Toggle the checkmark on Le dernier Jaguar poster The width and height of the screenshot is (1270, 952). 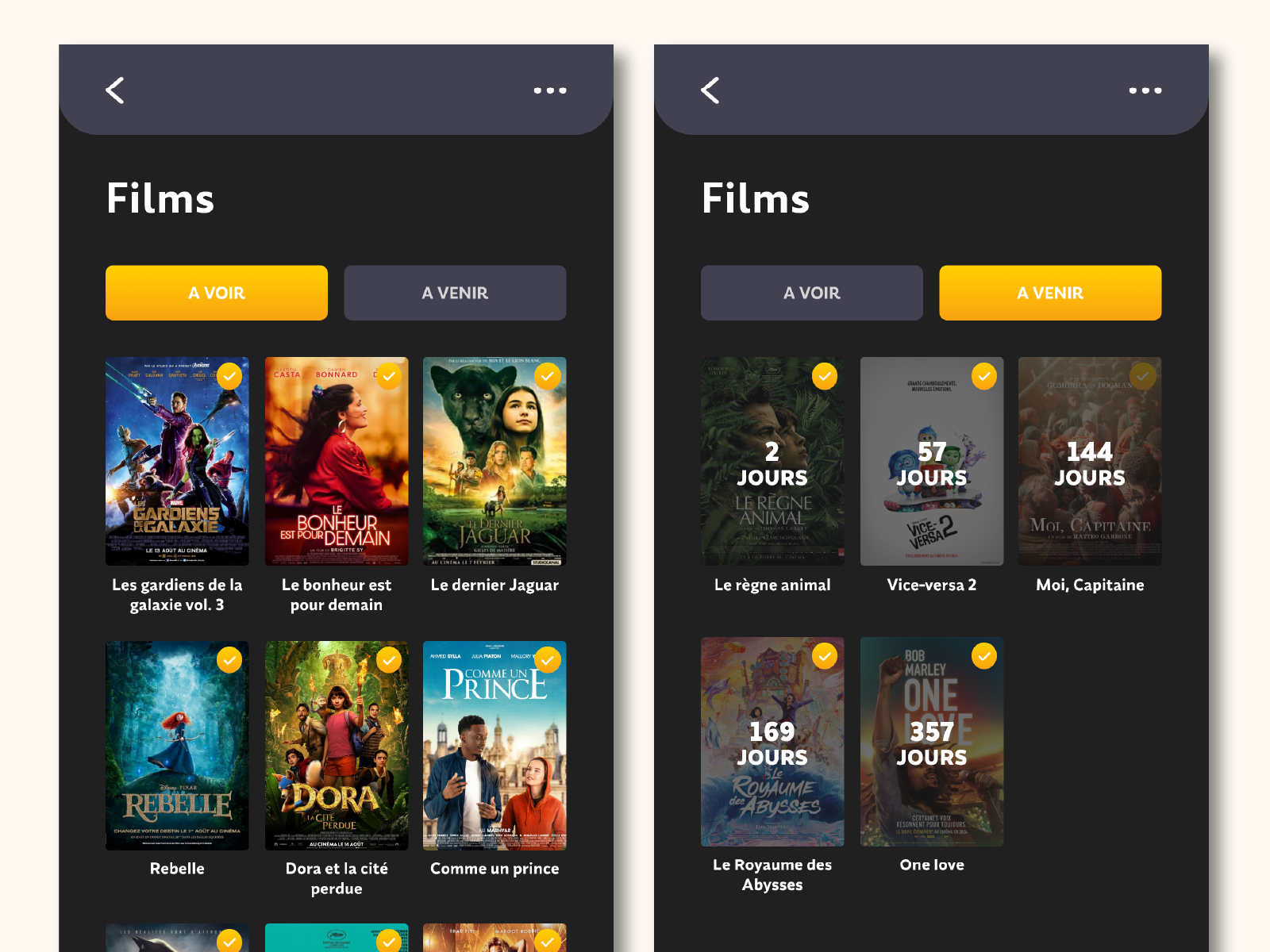point(547,376)
